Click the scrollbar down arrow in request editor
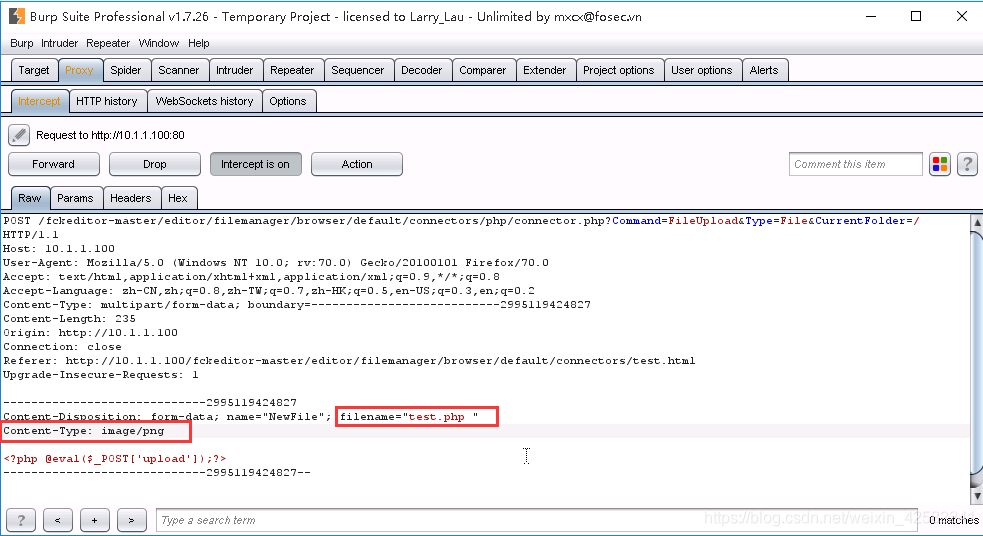 977,496
